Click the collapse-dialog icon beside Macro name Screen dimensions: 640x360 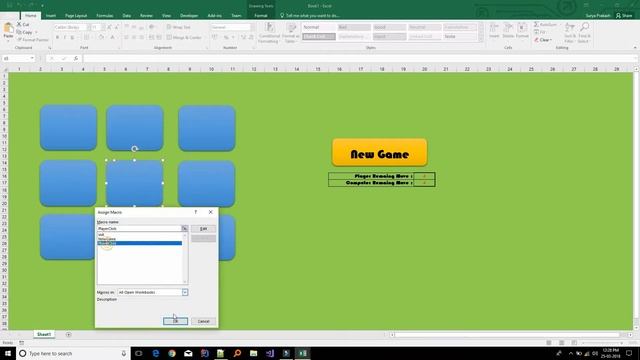click(185, 229)
